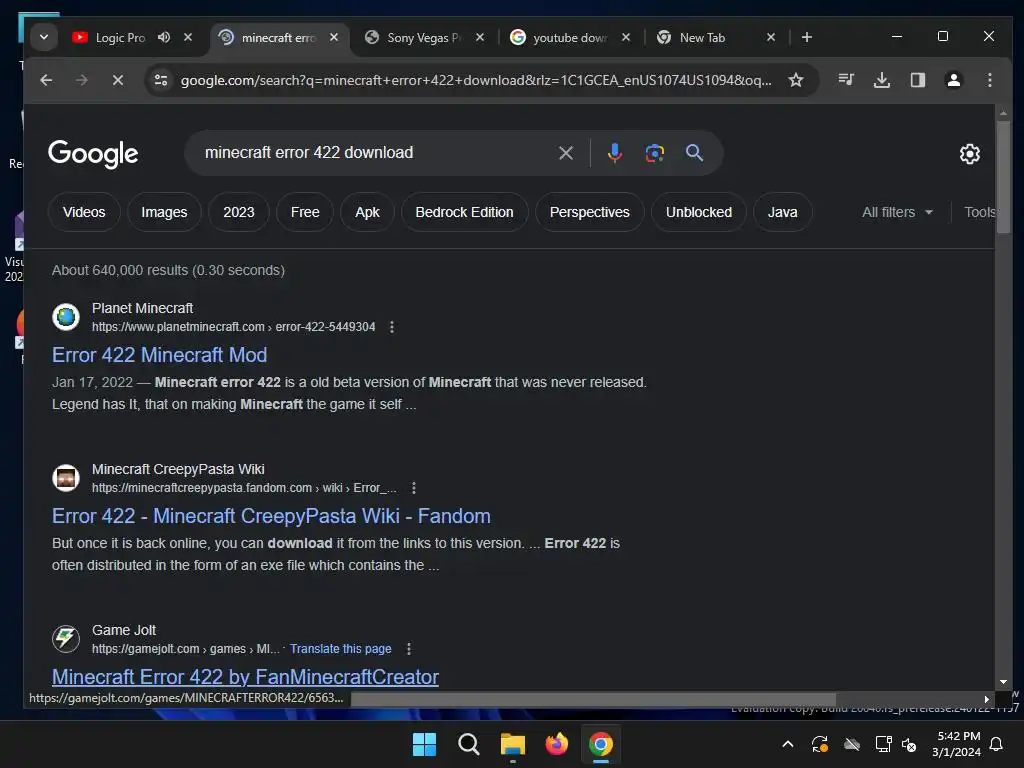Open Error 422 Minecraft Mod result

pos(159,355)
